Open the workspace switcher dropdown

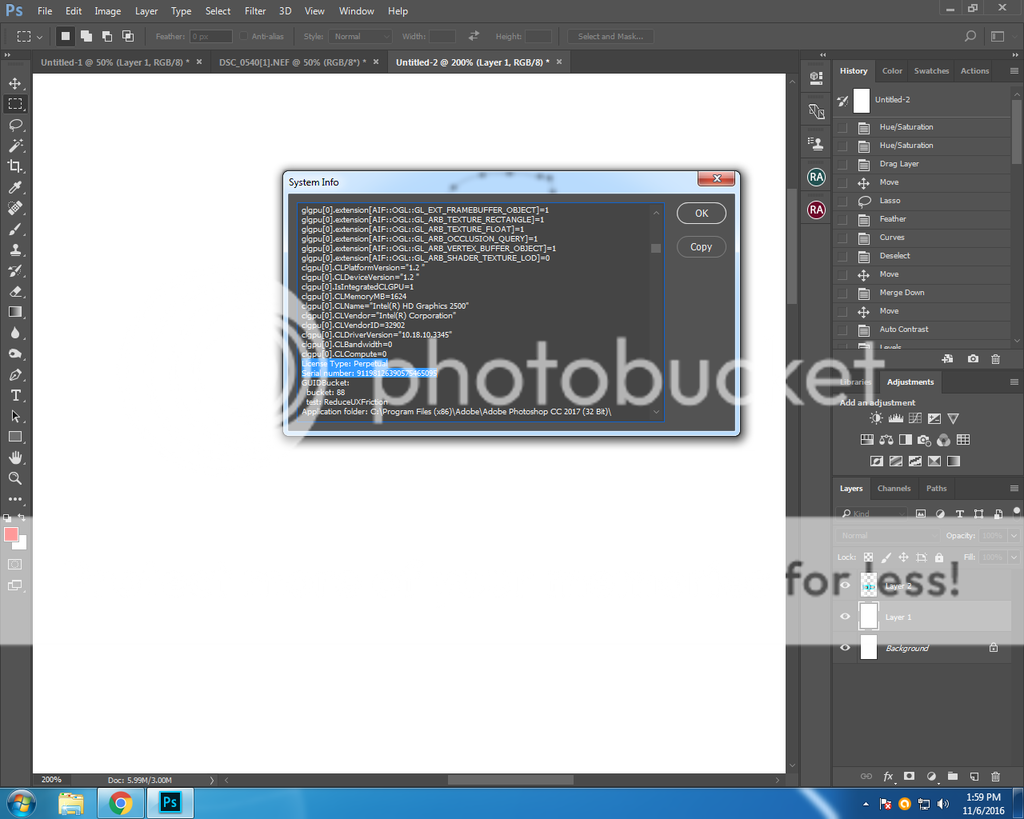pos(997,37)
